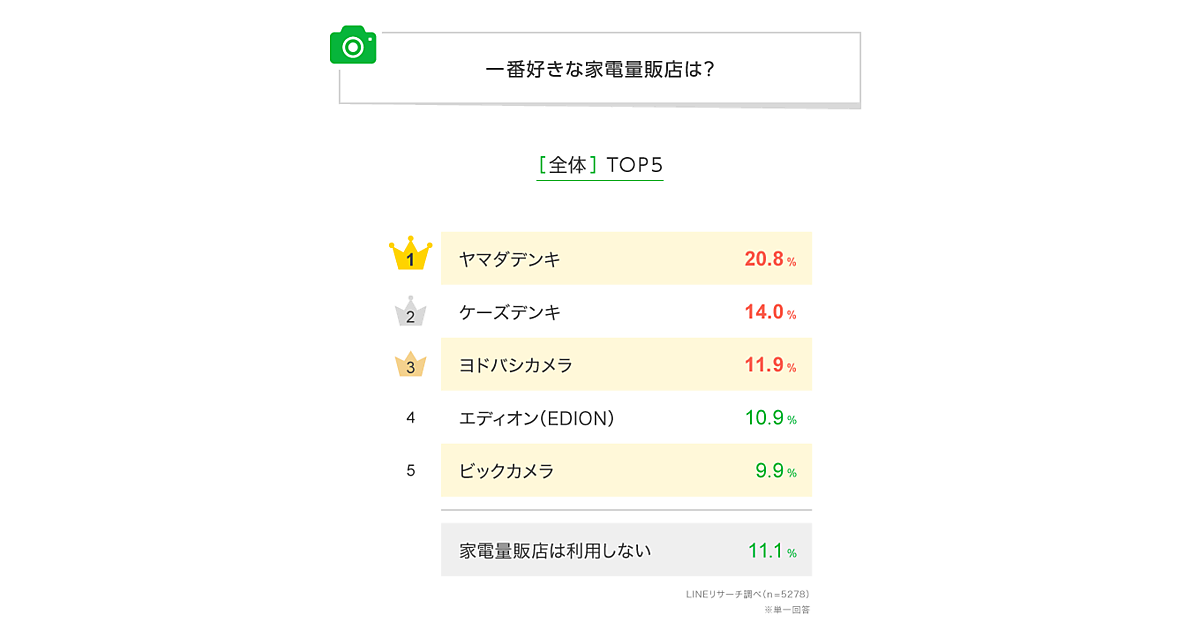Select the rank number 5
Screen dimensions: 1200x630
410,470
